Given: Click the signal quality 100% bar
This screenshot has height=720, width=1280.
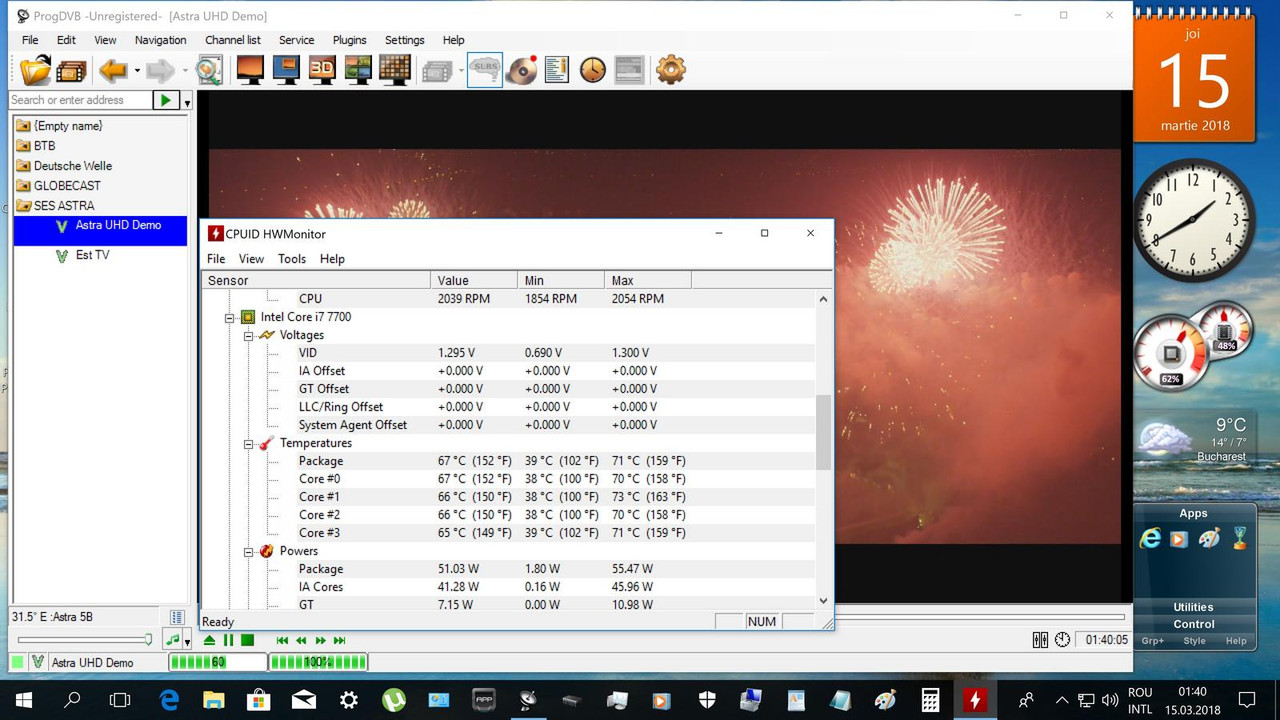Looking at the screenshot, I should tap(318, 662).
